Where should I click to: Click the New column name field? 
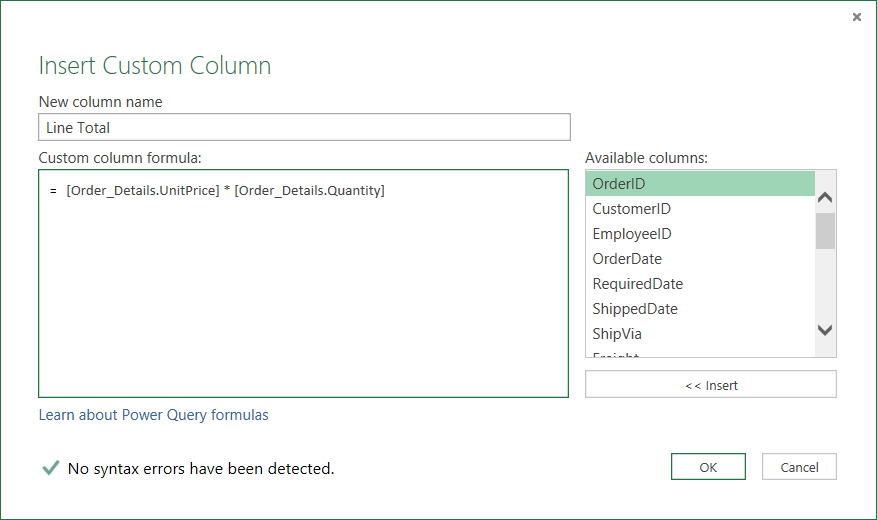tap(304, 127)
